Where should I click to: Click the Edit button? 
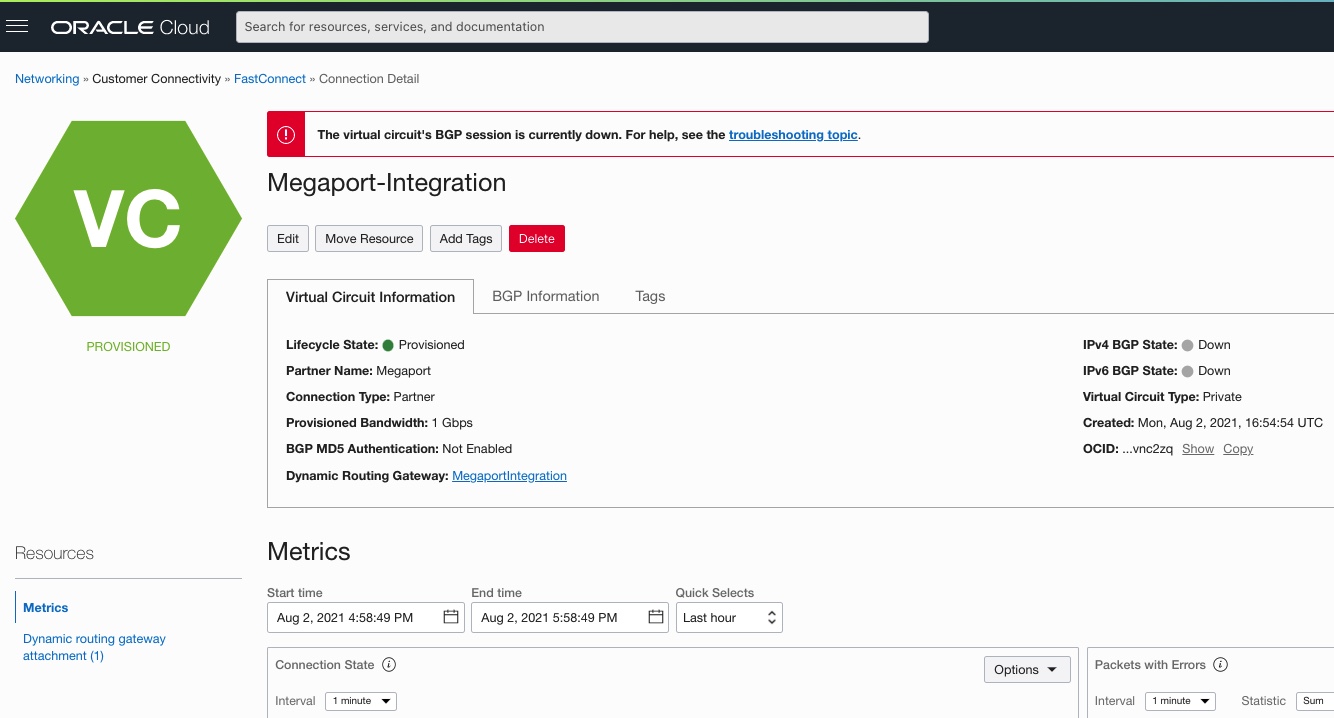288,239
